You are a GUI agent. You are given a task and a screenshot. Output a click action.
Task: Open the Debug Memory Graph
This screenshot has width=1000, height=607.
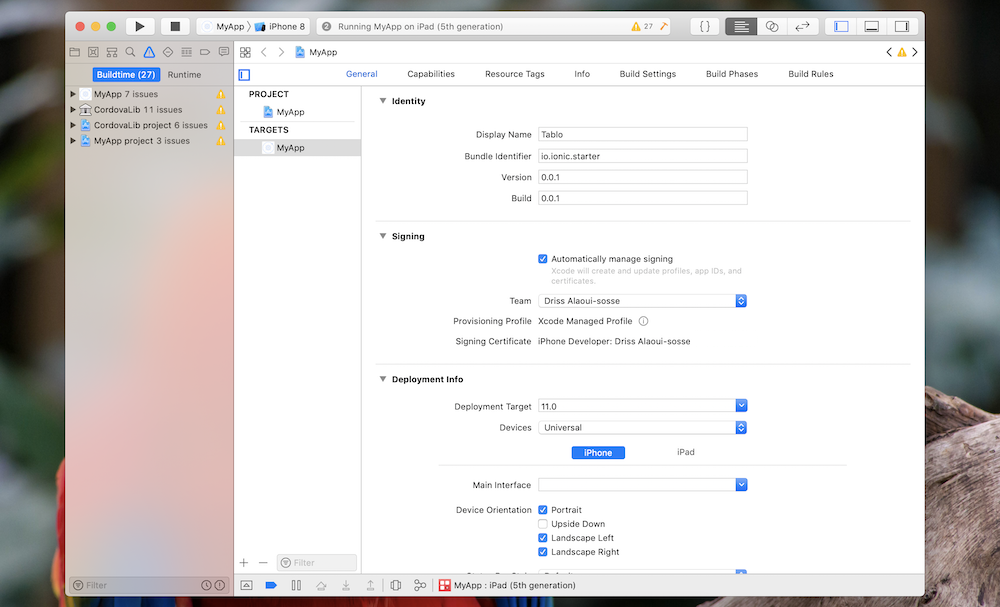coord(420,585)
